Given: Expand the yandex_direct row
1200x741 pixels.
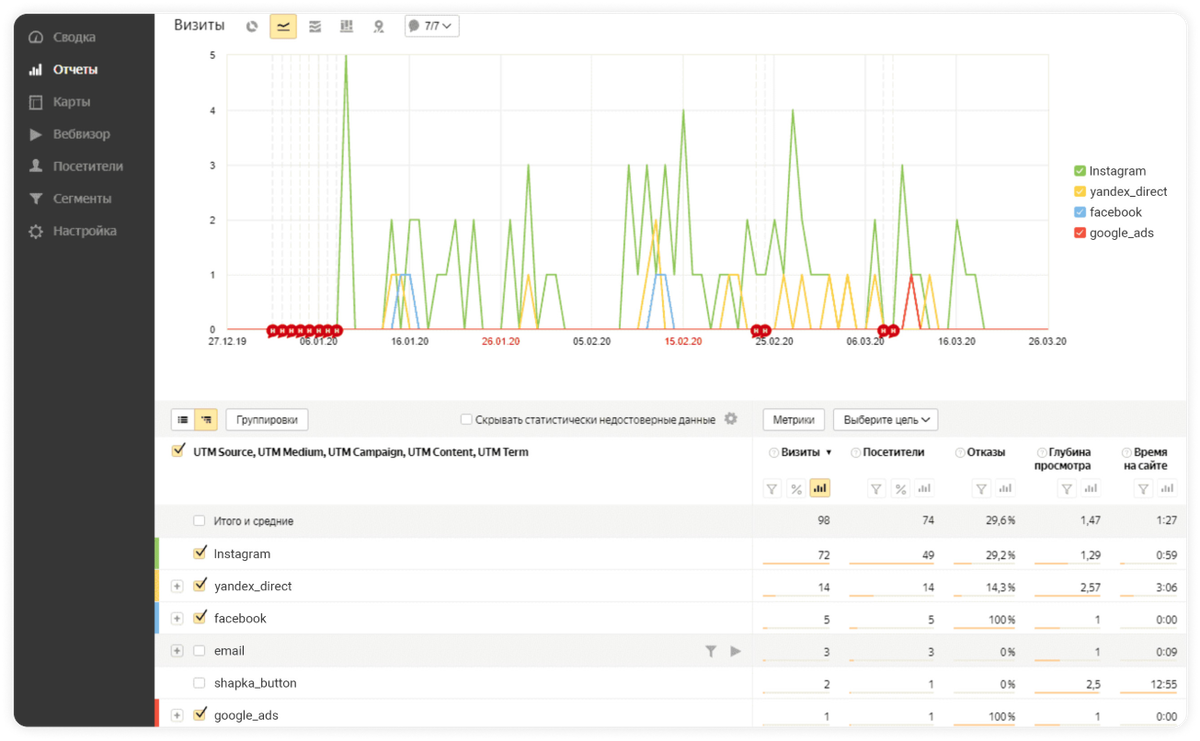Looking at the screenshot, I should click(177, 586).
